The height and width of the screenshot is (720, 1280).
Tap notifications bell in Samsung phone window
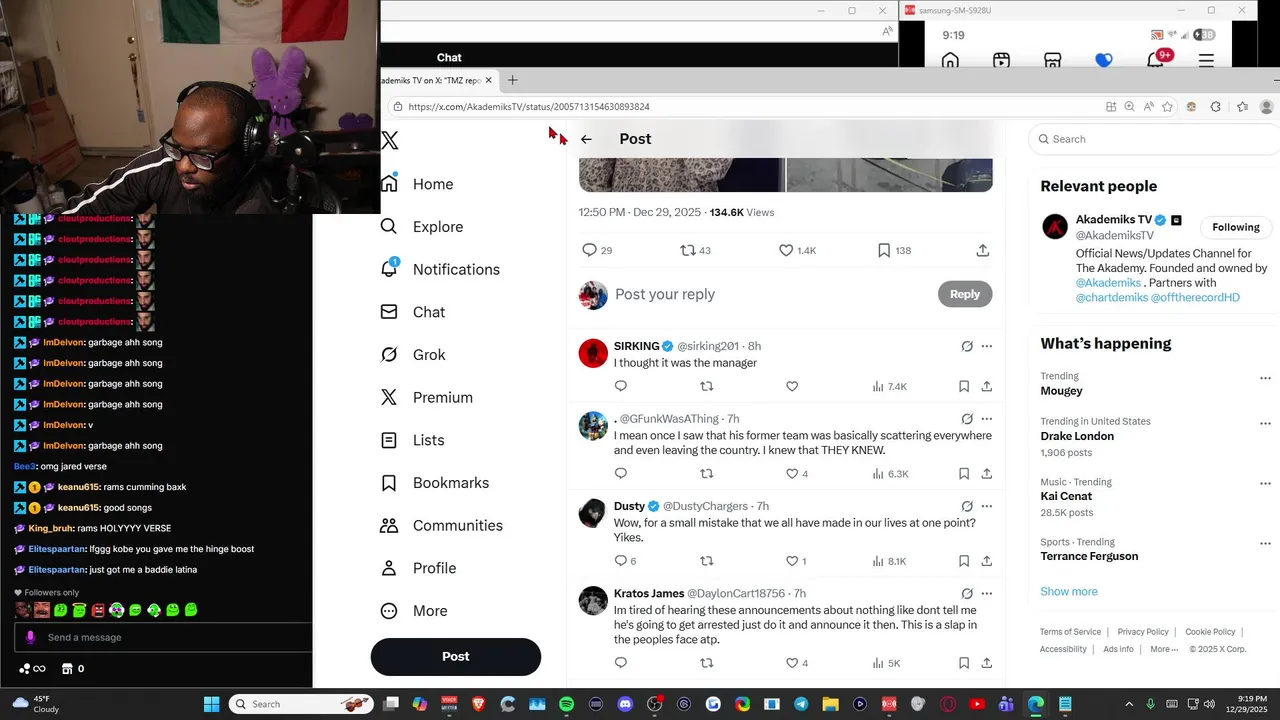click(1157, 59)
